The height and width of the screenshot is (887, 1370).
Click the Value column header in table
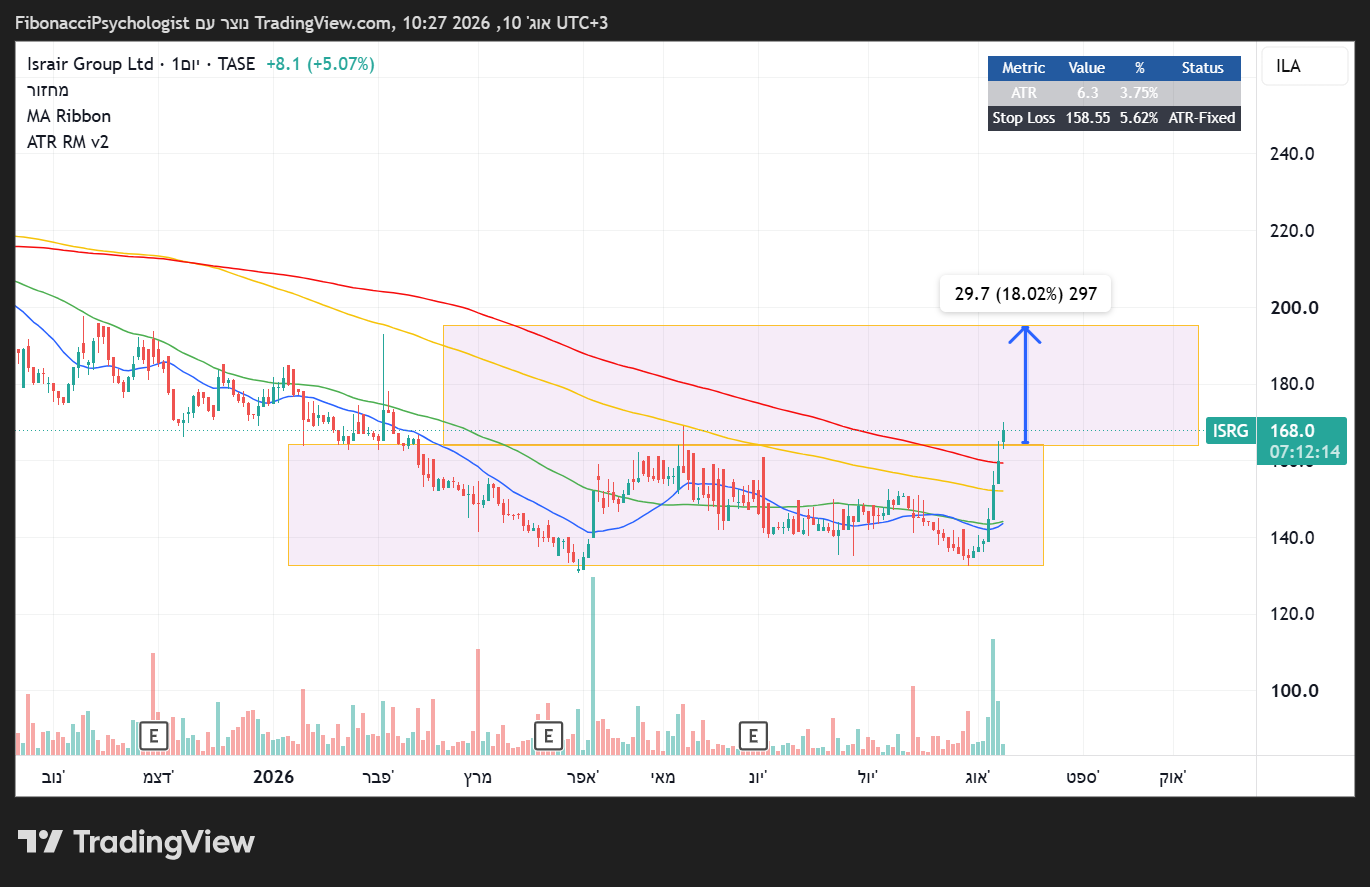[1087, 68]
